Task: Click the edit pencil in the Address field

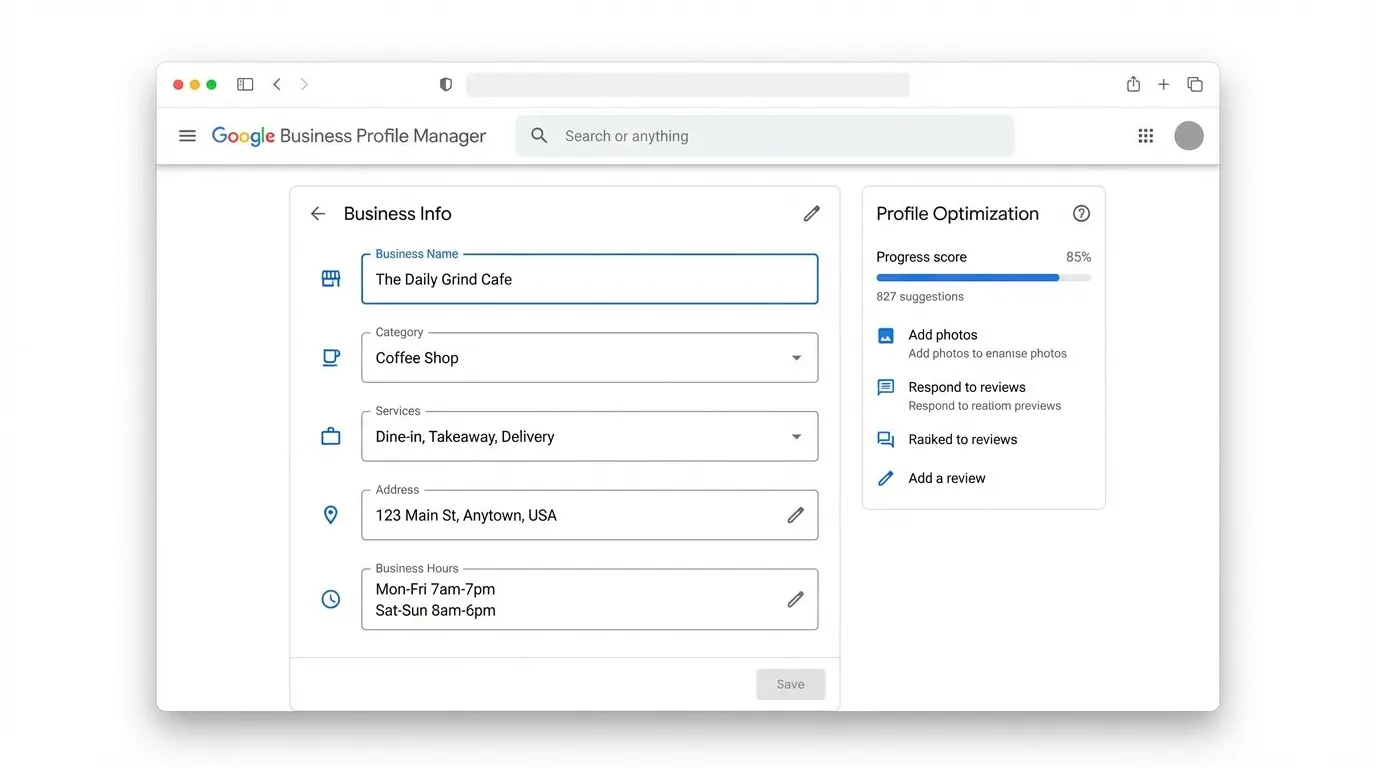Action: pyautogui.click(x=796, y=514)
